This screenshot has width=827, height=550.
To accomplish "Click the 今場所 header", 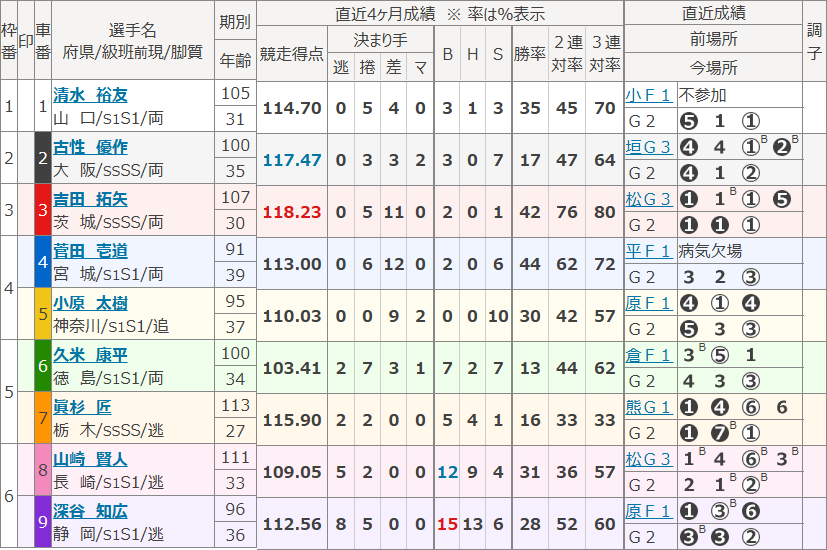I will 713,67.
